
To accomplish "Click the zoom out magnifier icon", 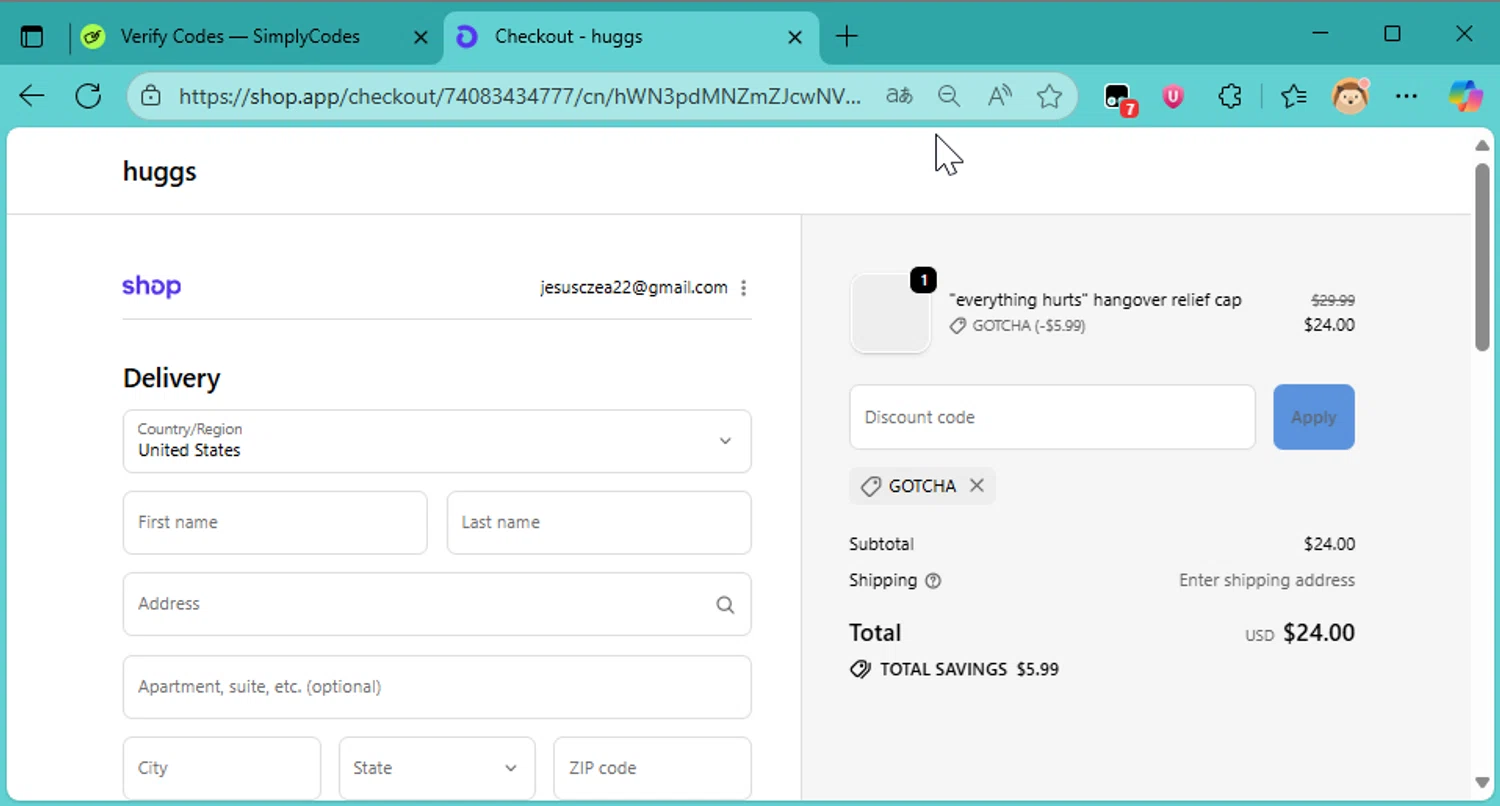I will 949,96.
